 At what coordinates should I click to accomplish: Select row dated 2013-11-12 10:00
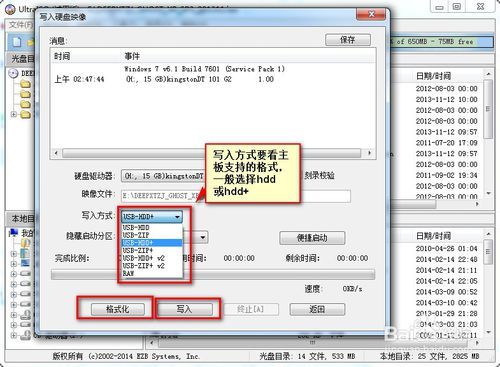[447, 99]
